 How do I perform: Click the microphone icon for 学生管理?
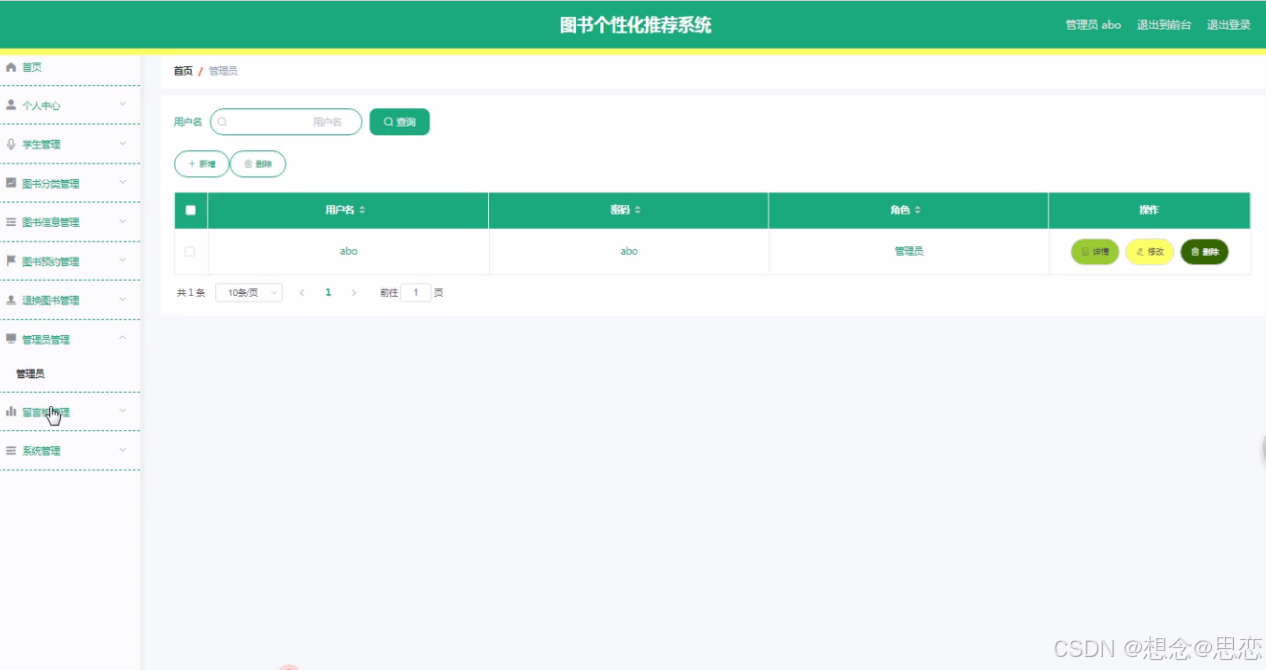(11, 144)
